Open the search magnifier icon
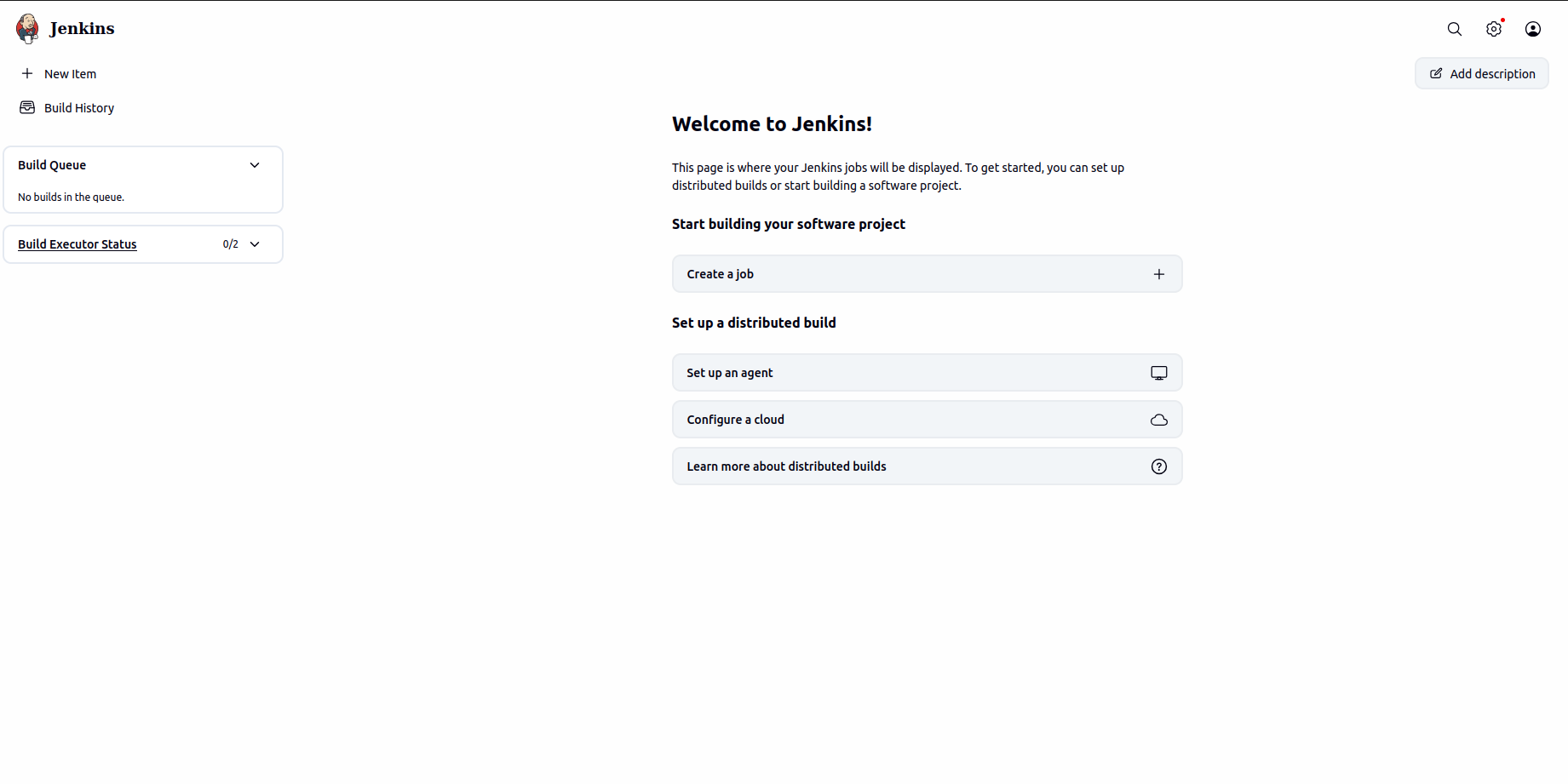1568x784 pixels. 1455,29
